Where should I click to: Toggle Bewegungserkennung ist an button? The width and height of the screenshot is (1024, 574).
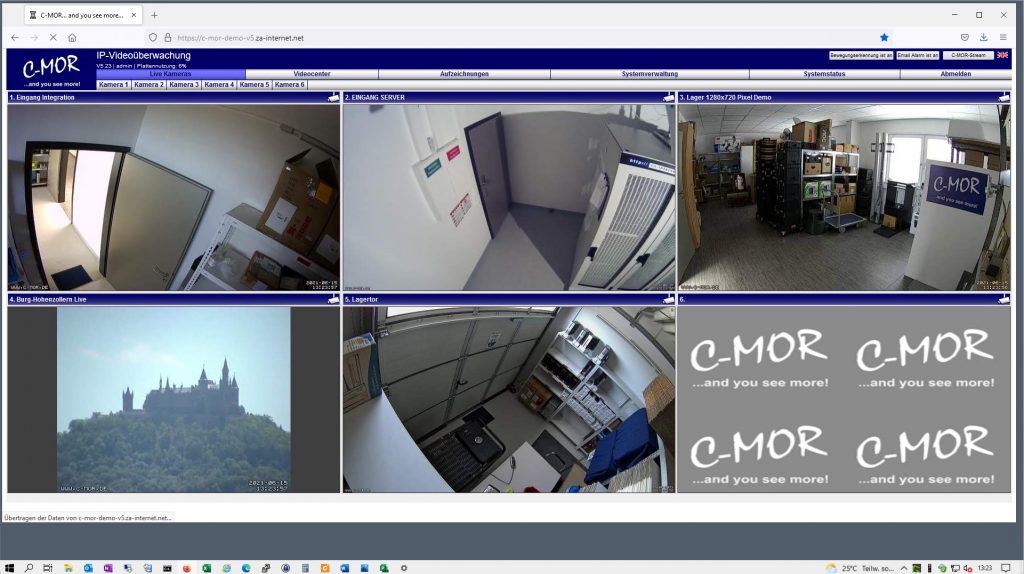[x=861, y=56]
